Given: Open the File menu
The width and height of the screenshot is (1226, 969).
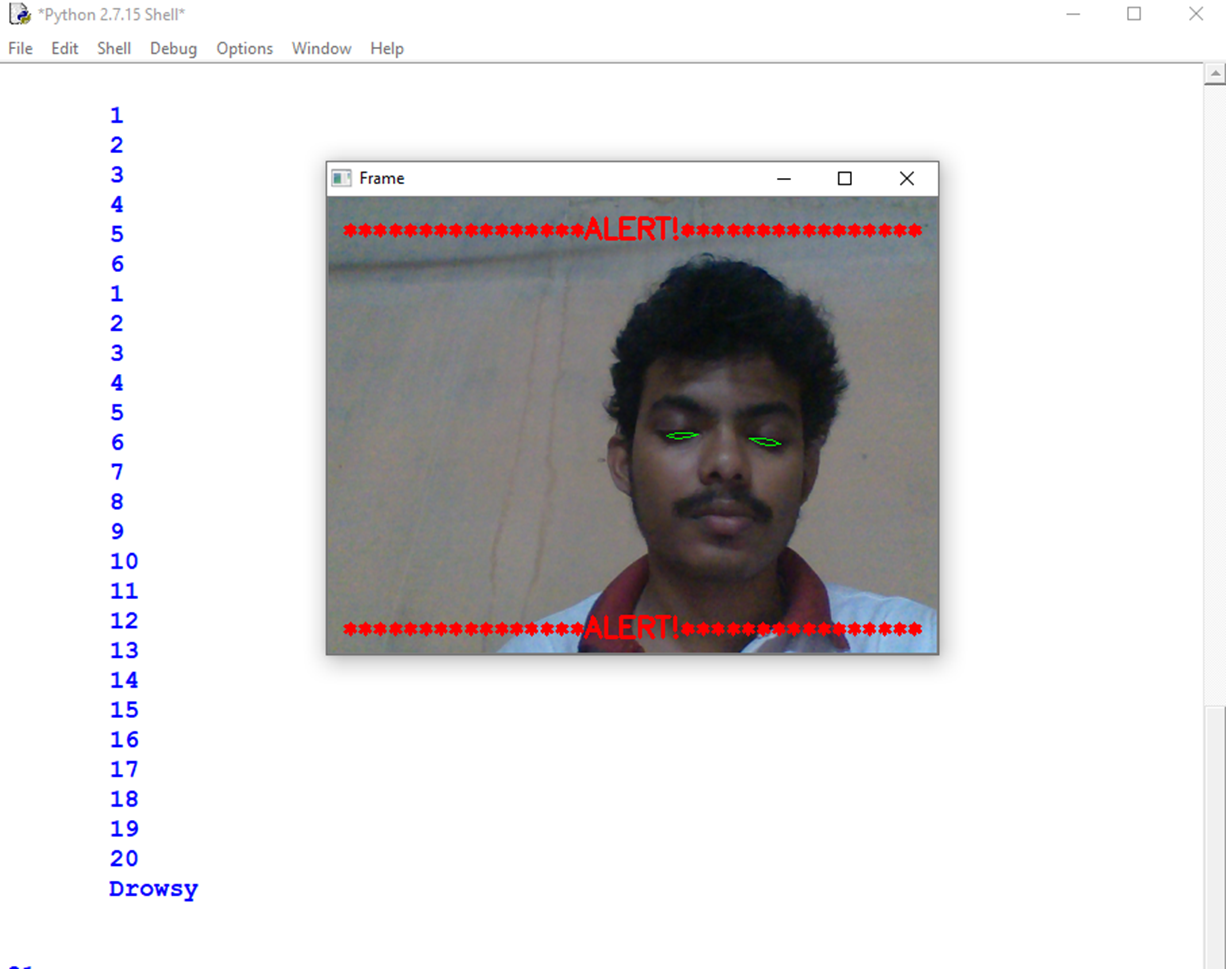Looking at the screenshot, I should coord(19,48).
